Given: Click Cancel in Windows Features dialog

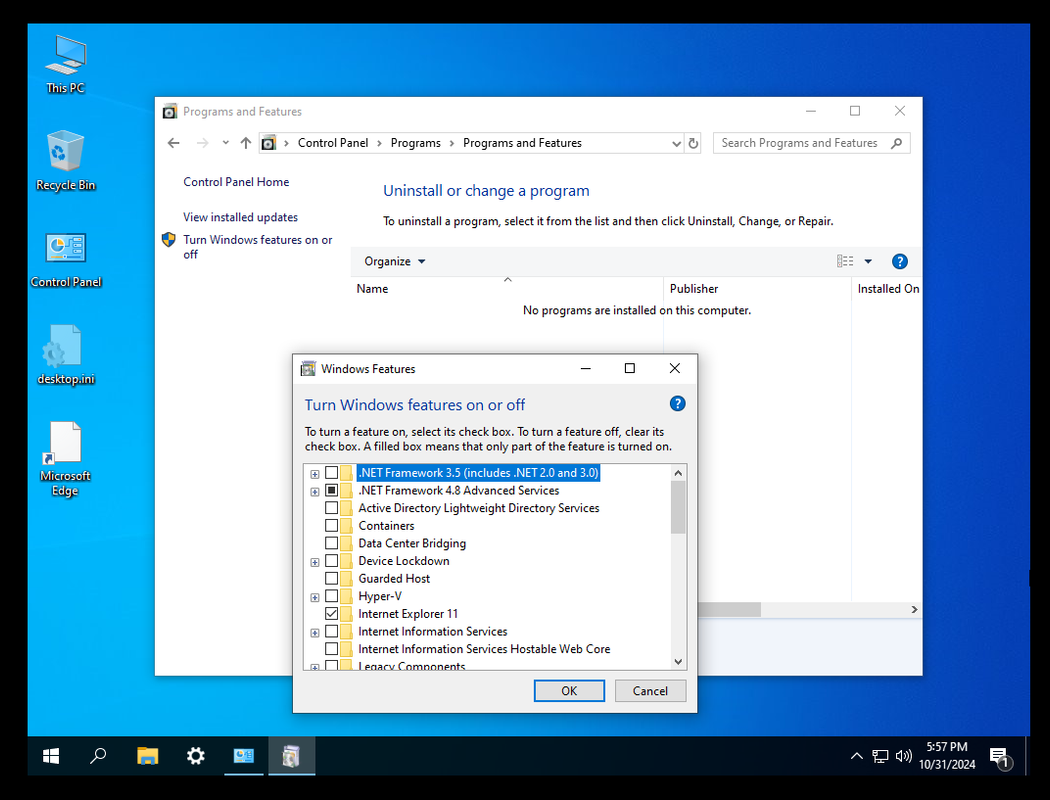Looking at the screenshot, I should 650,691.
